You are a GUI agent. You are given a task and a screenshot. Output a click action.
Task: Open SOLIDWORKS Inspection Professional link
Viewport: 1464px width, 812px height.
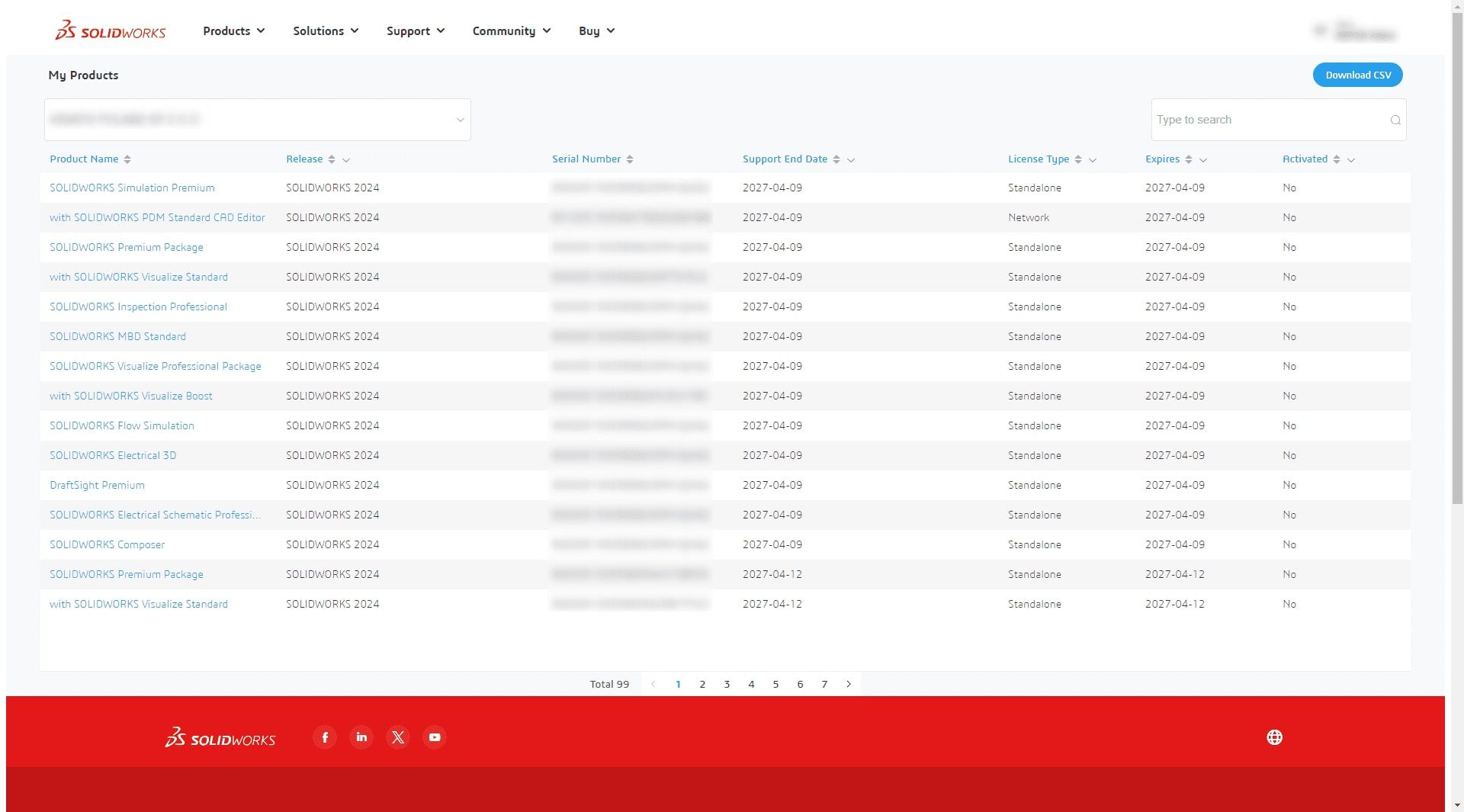[x=138, y=307]
